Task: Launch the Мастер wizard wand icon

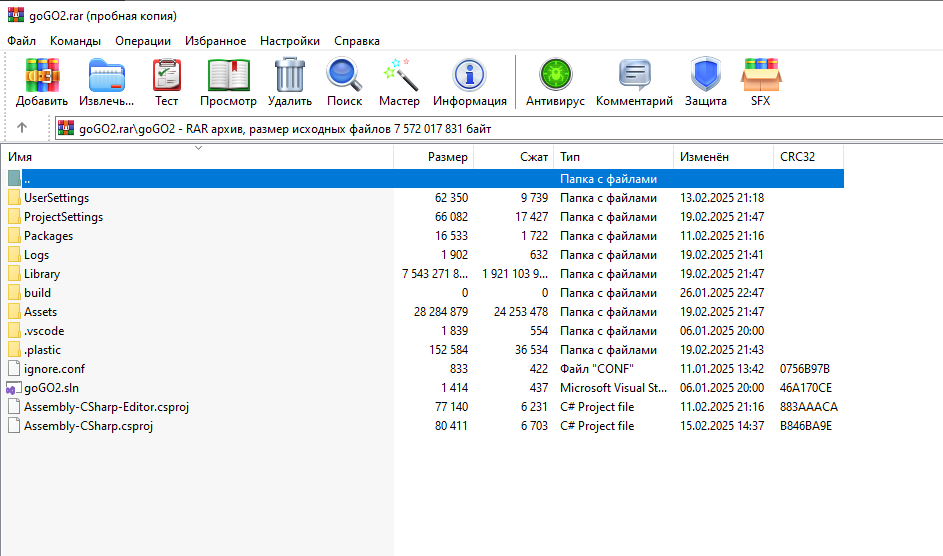Action: (x=399, y=76)
